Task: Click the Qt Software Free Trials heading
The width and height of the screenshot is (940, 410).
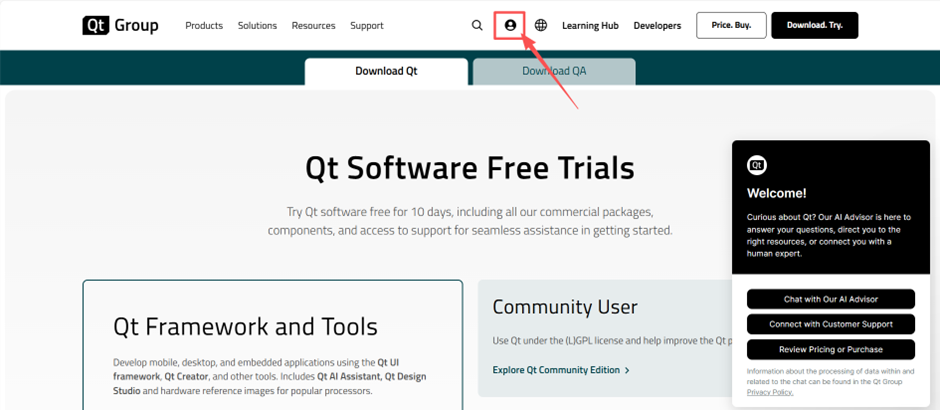Action: coord(470,168)
